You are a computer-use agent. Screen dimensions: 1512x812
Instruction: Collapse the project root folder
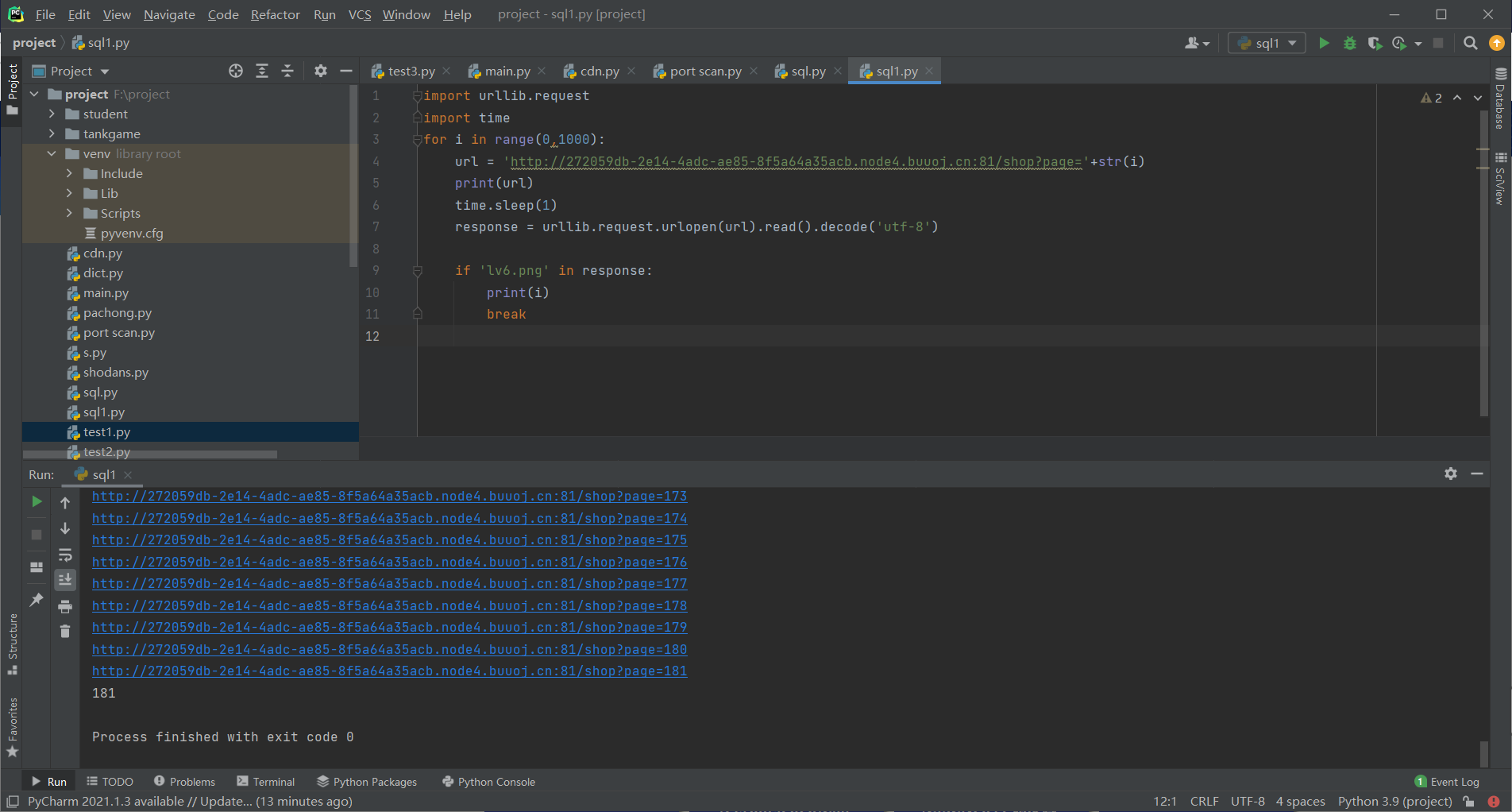pyautogui.click(x=35, y=94)
